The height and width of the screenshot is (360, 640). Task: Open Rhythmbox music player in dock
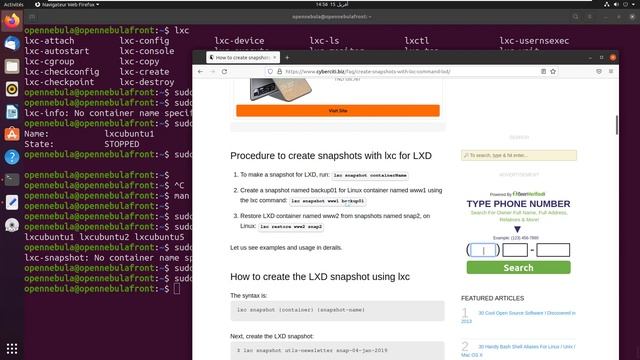(x=12, y=89)
